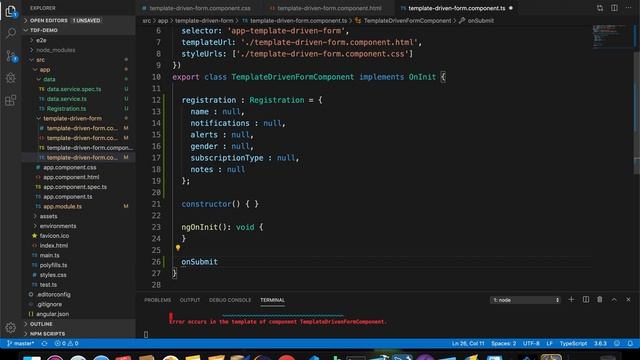Image resolution: width=640 pixels, height=360 pixels.
Task: Open app.component.html file
Action: [x=78, y=177]
